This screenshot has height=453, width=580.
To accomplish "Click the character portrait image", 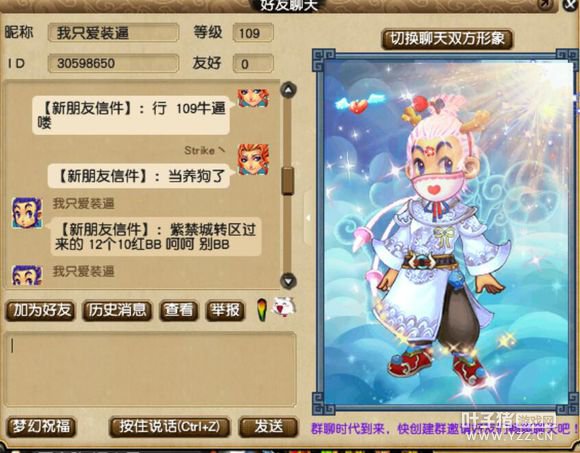I will pyautogui.click(x=446, y=232).
